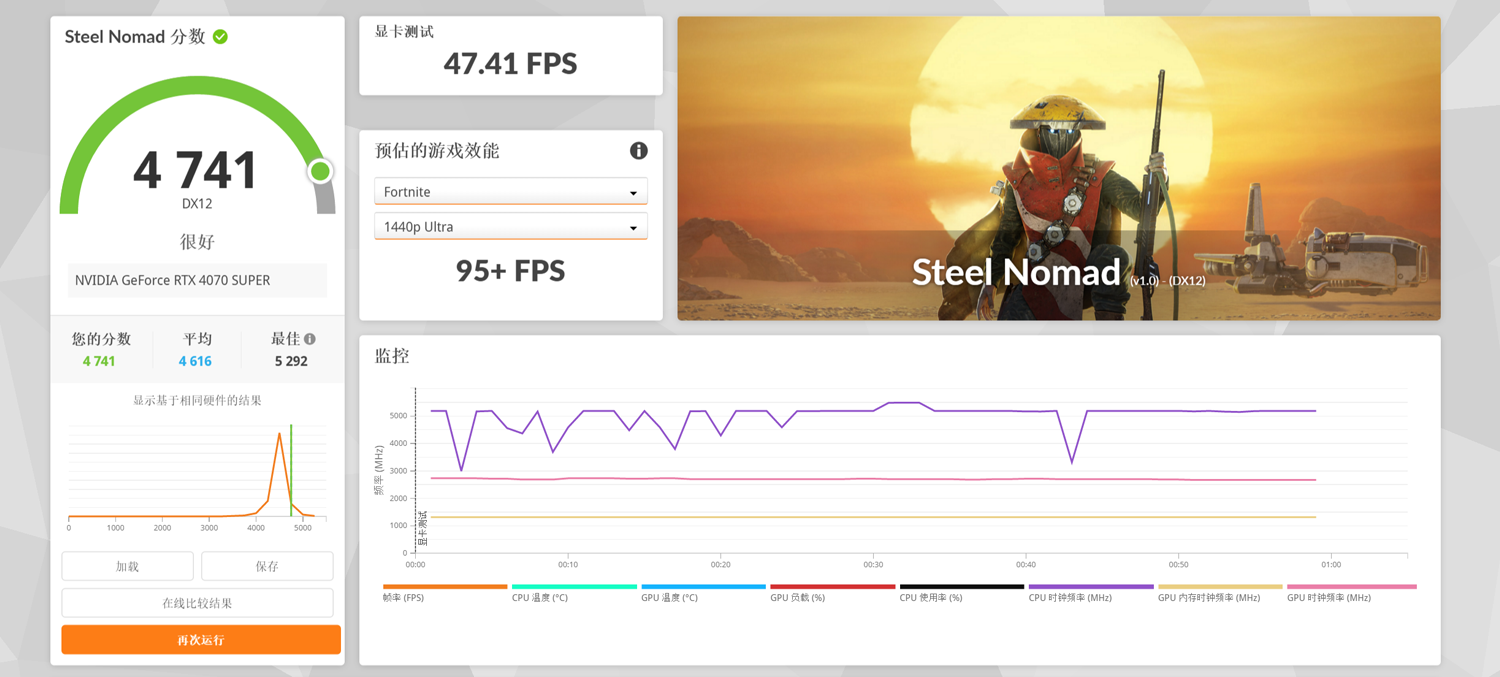Toggle the CPU 时钟频率 legend swatch
The image size is (1500, 677).
tap(1091, 587)
